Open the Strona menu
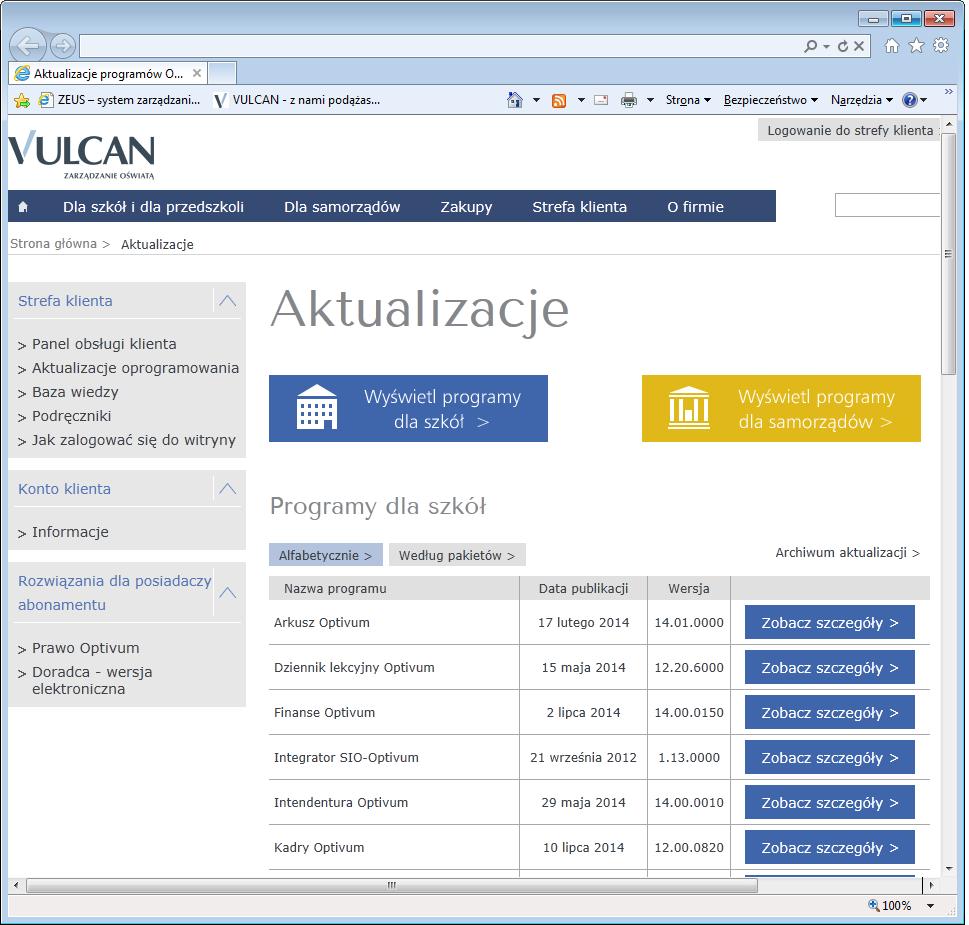This screenshot has width=969, height=925. (688, 100)
